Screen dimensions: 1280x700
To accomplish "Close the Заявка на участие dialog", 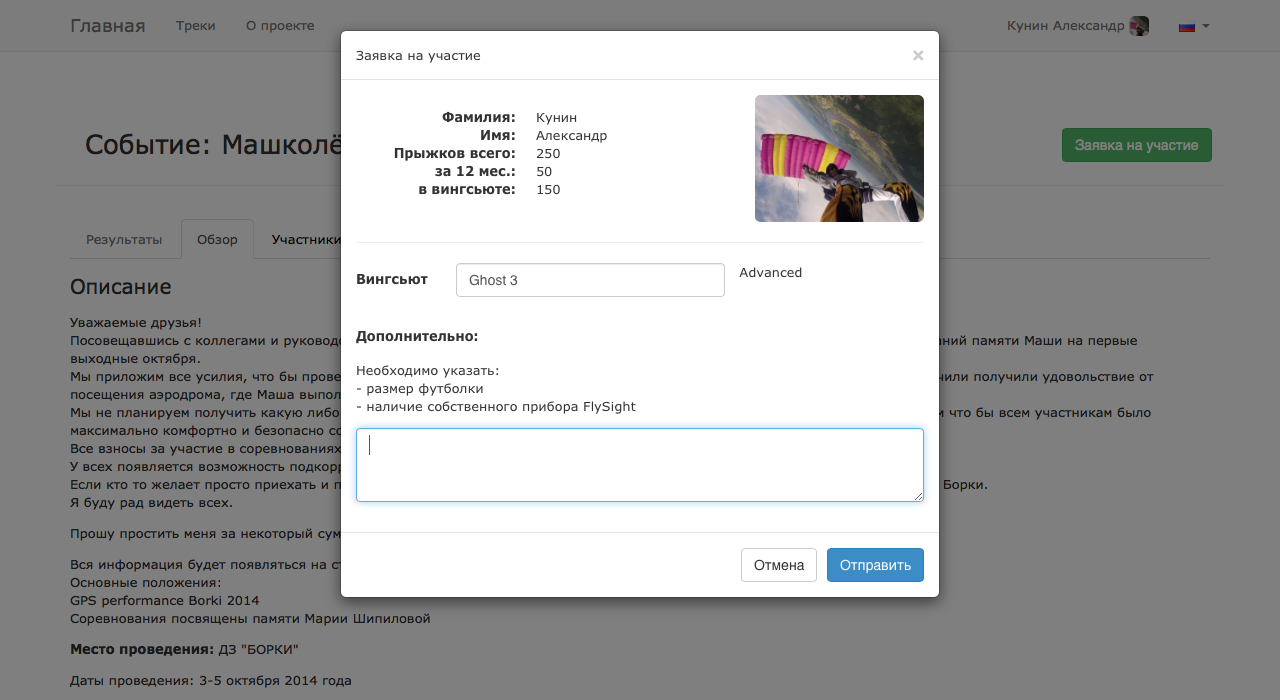I will pyautogui.click(x=917, y=56).
